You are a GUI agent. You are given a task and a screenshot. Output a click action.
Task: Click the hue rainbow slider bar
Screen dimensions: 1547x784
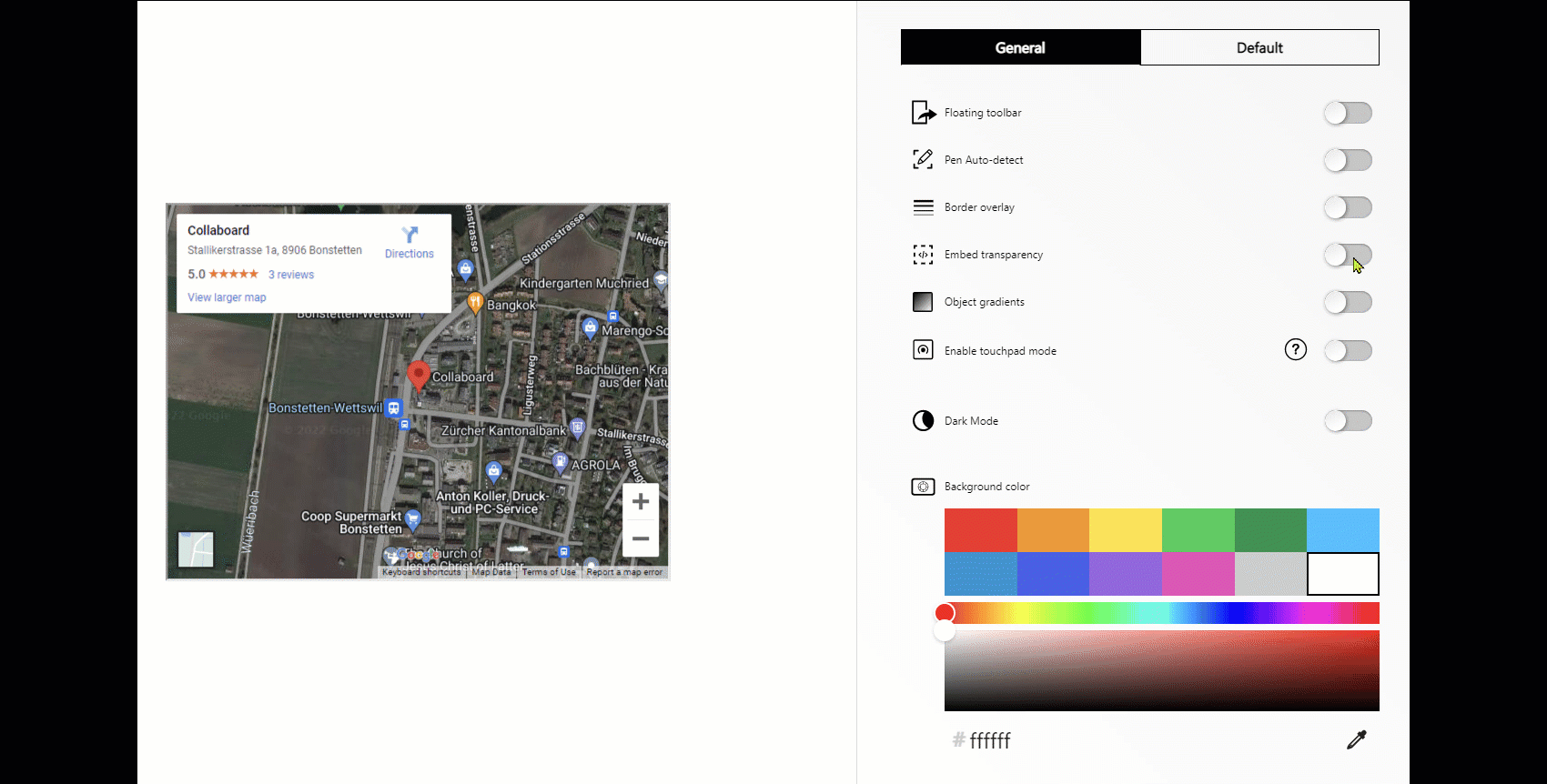point(1161,613)
